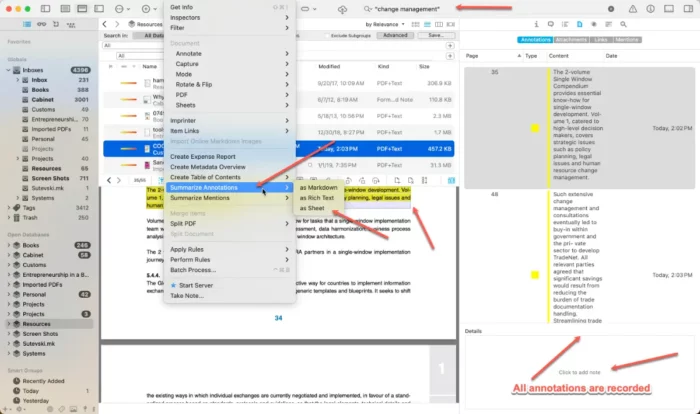Choose "as Markdown" in submenu
Viewport: 700px width, 414px height.
pos(318,188)
